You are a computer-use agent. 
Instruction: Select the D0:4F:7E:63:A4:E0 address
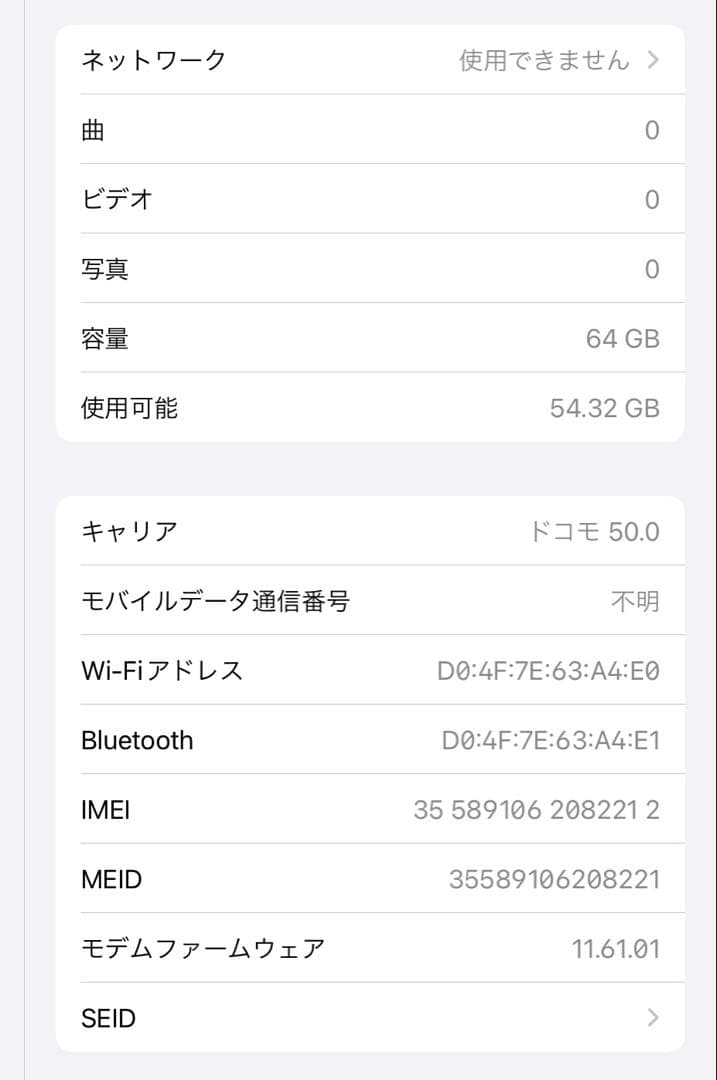coord(548,671)
